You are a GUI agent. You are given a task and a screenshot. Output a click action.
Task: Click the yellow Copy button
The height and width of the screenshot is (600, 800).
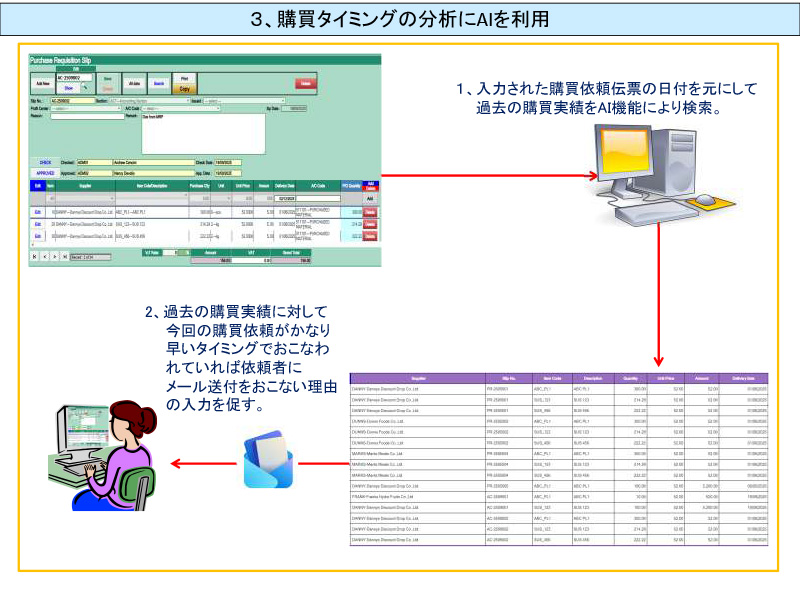(183, 88)
